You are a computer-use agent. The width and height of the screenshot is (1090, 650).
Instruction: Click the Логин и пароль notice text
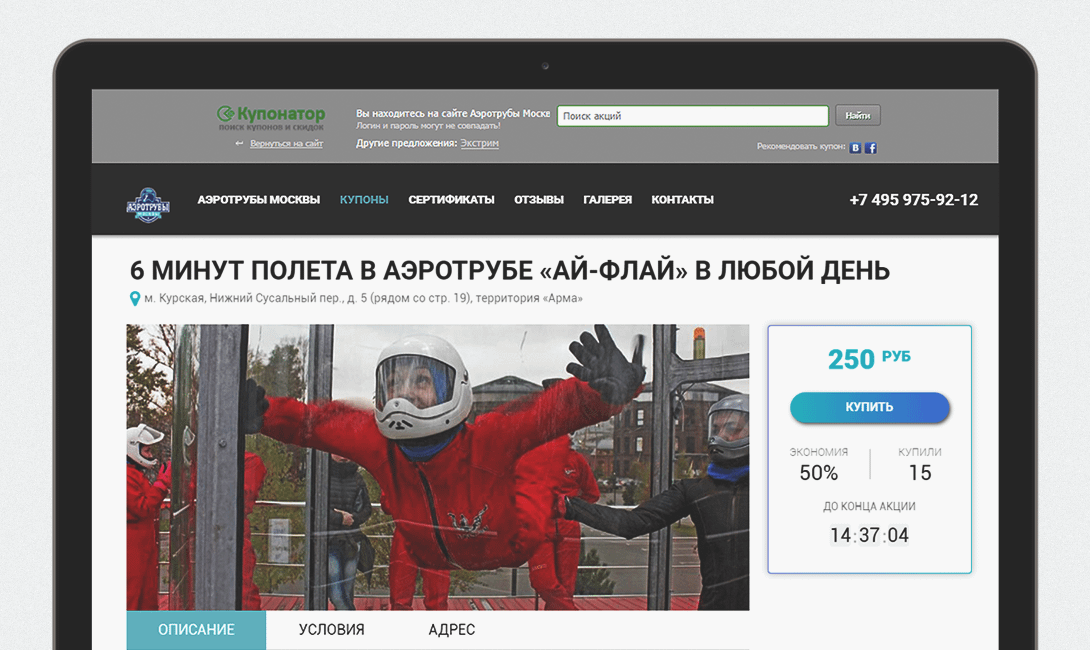point(428,126)
